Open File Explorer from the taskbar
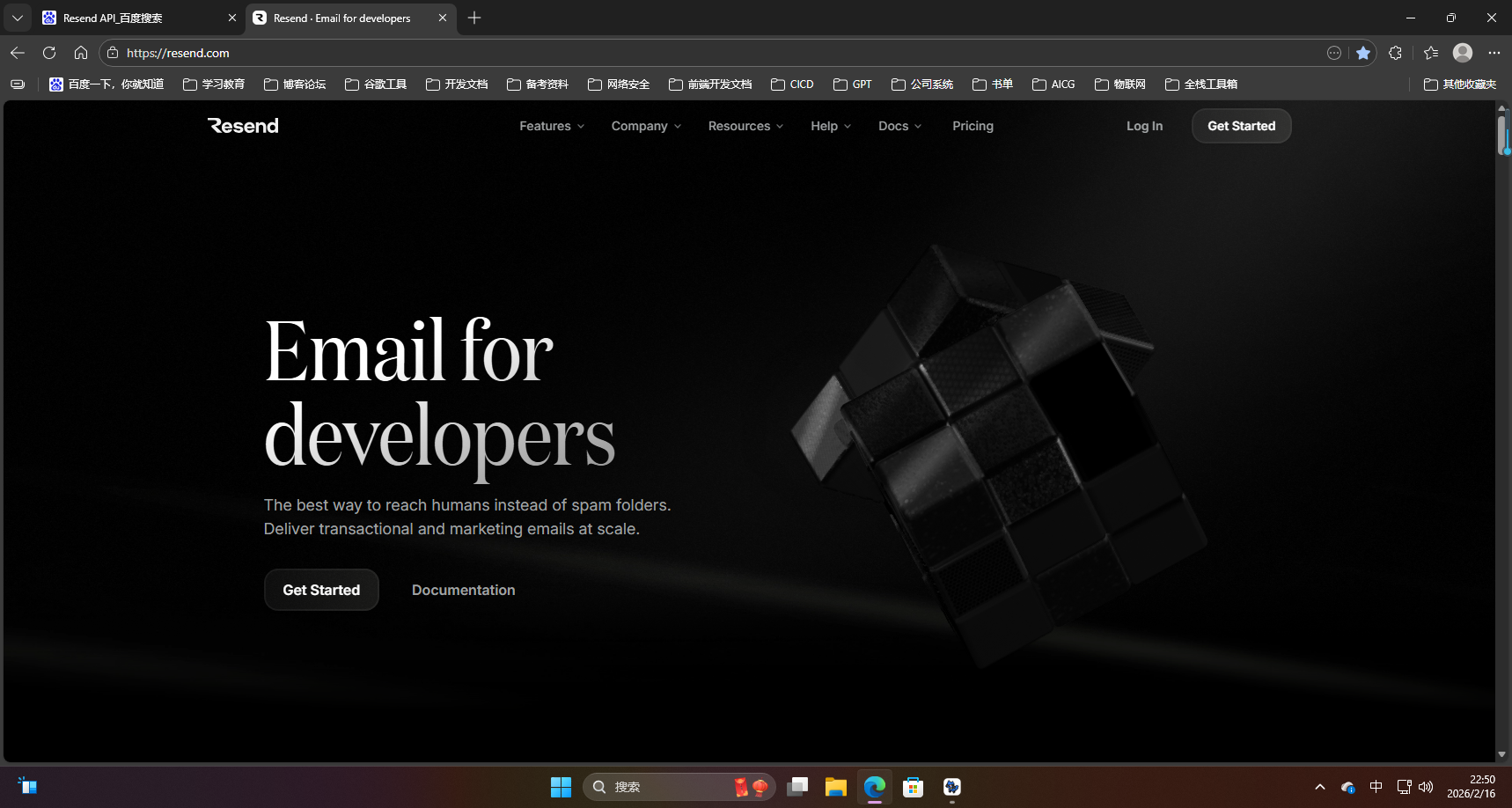Image resolution: width=1512 pixels, height=808 pixels. 836,787
